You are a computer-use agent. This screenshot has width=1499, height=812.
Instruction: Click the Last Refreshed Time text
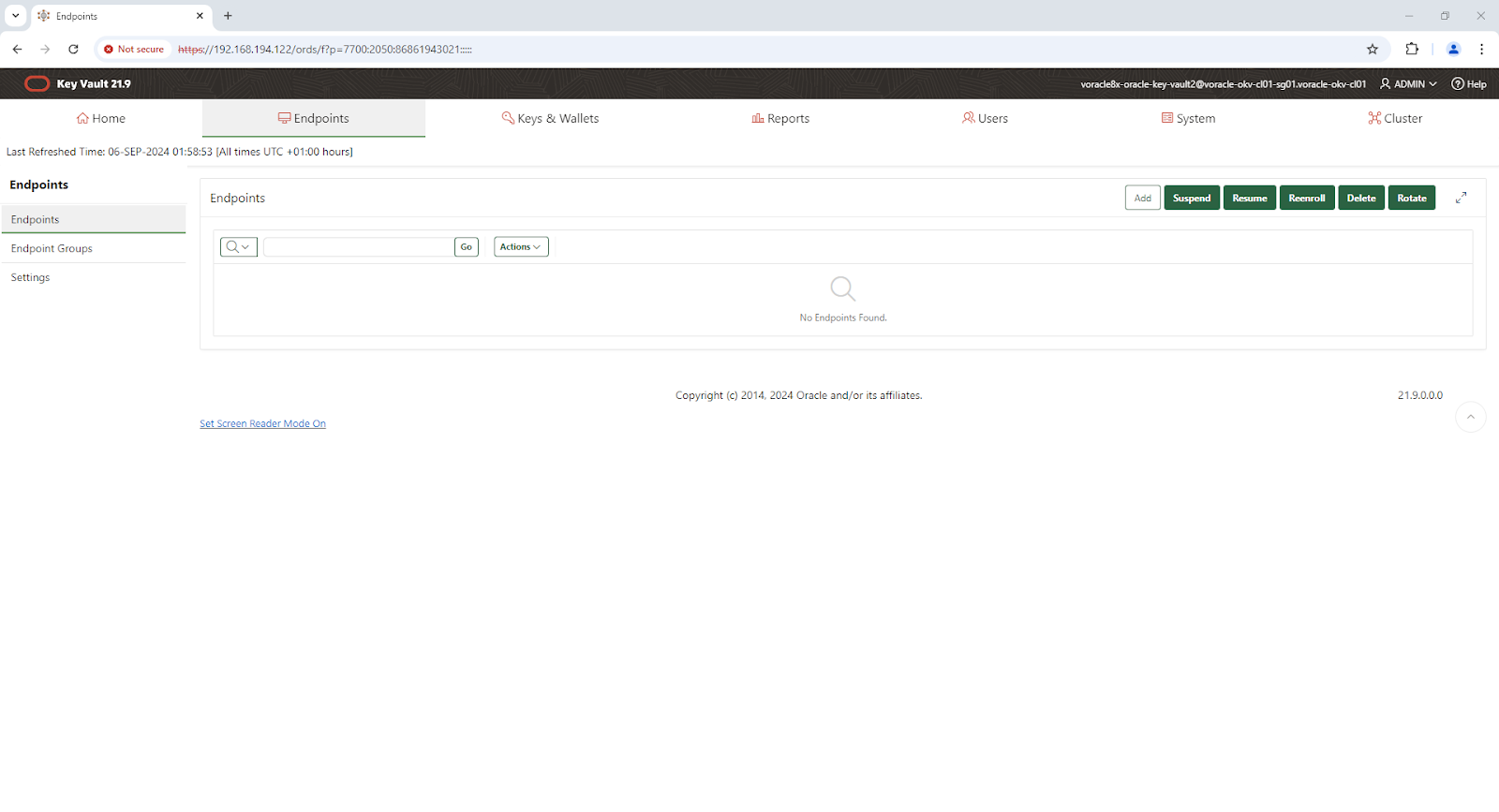[x=180, y=152]
